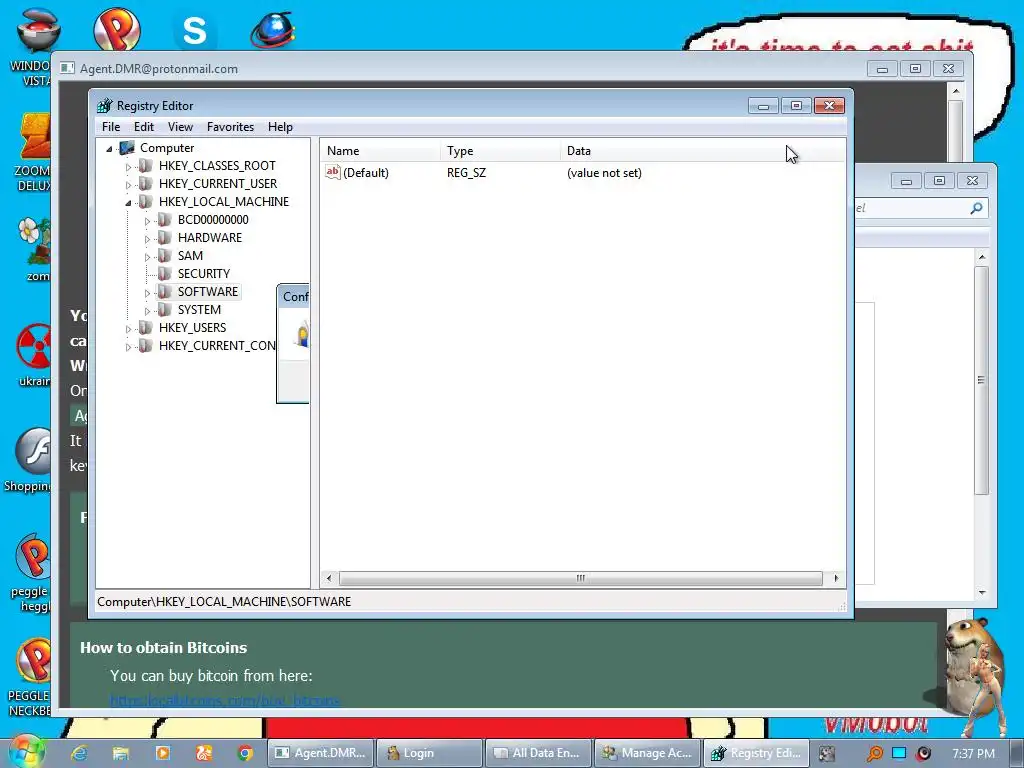Screen dimensions: 1024x768
Task: Expand the HKEY_CURRENT_USER key
Action: (129, 185)
